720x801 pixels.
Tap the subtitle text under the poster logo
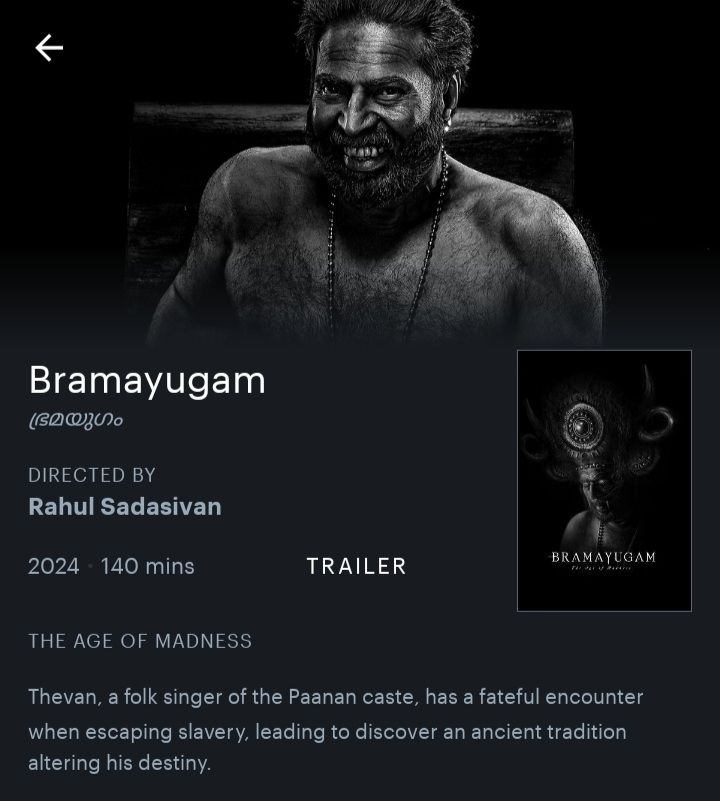coord(601,568)
